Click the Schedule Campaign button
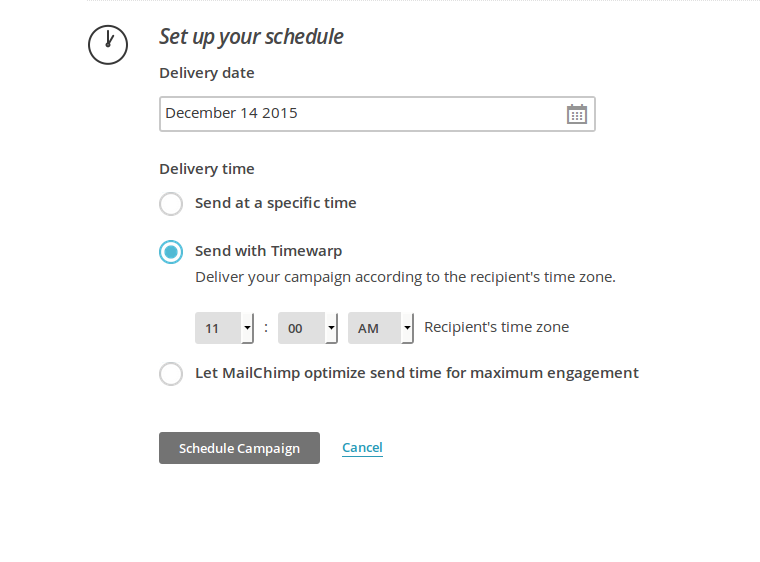The width and height of the screenshot is (760, 562). pyautogui.click(x=239, y=448)
